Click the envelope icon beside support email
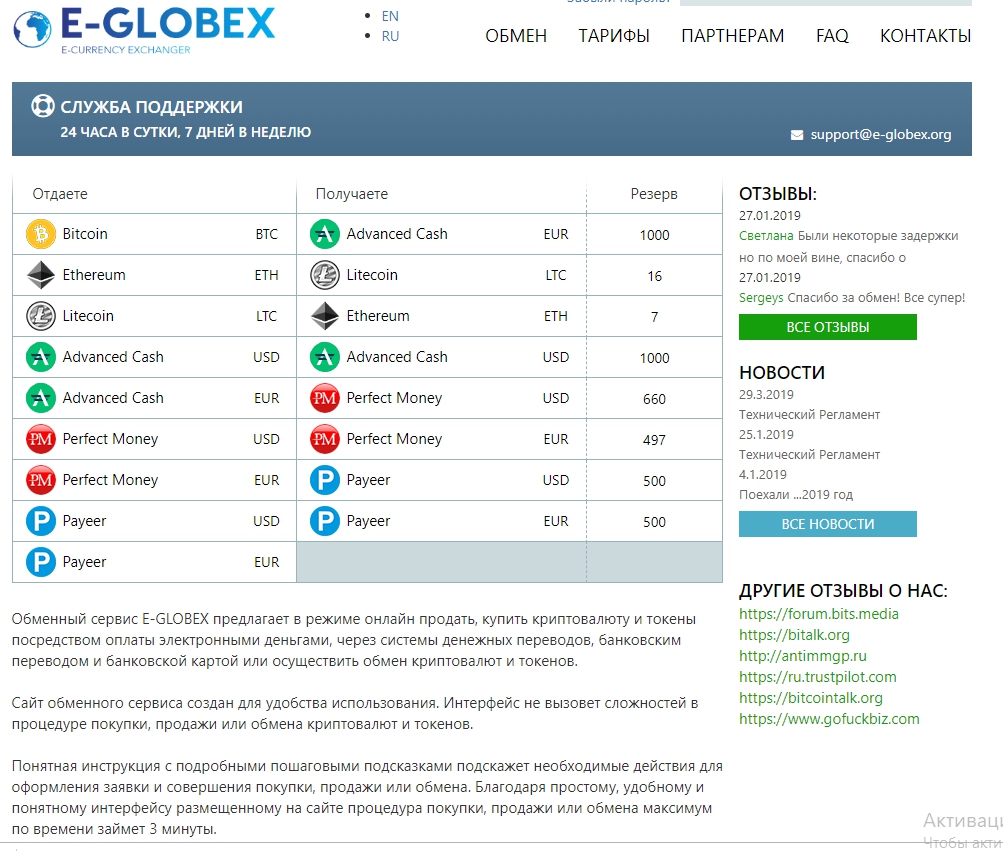Viewport: 1003px width, 851px height. (797, 135)
